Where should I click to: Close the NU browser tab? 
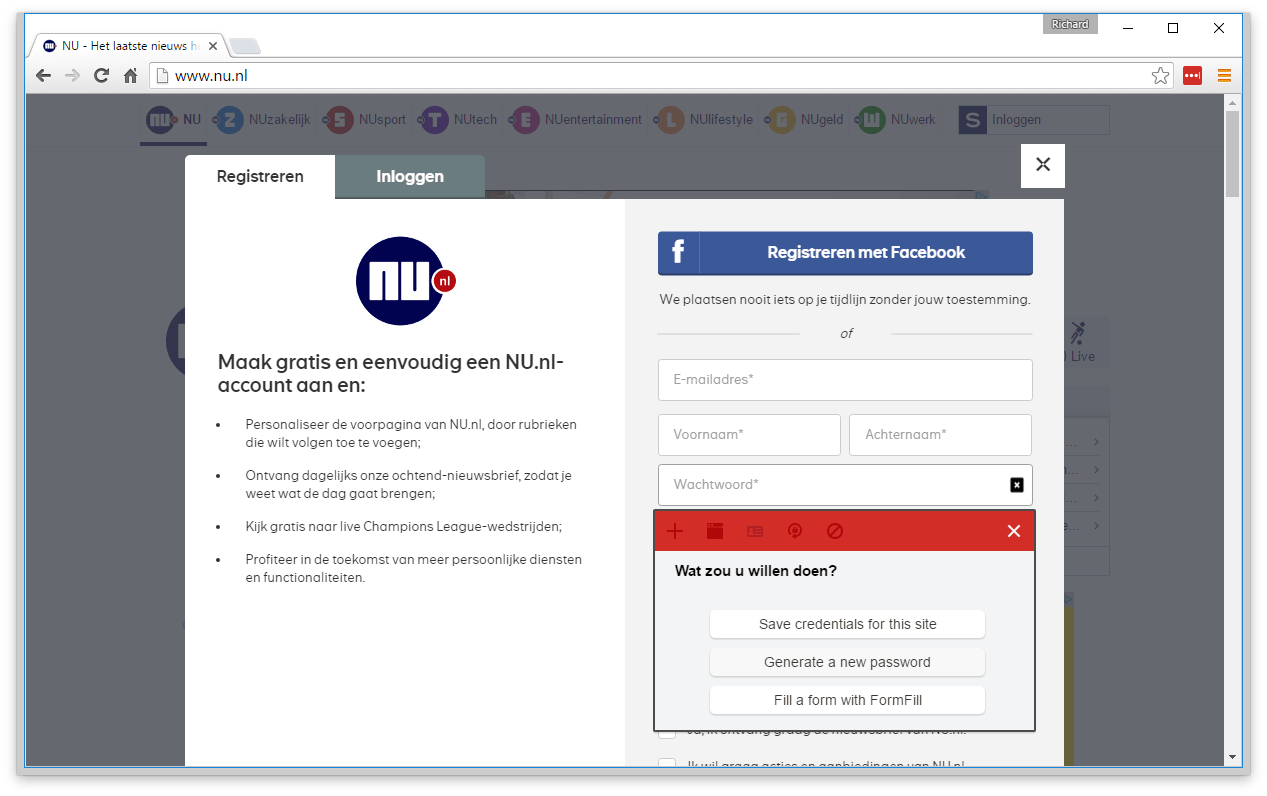(x=213, y=46)
